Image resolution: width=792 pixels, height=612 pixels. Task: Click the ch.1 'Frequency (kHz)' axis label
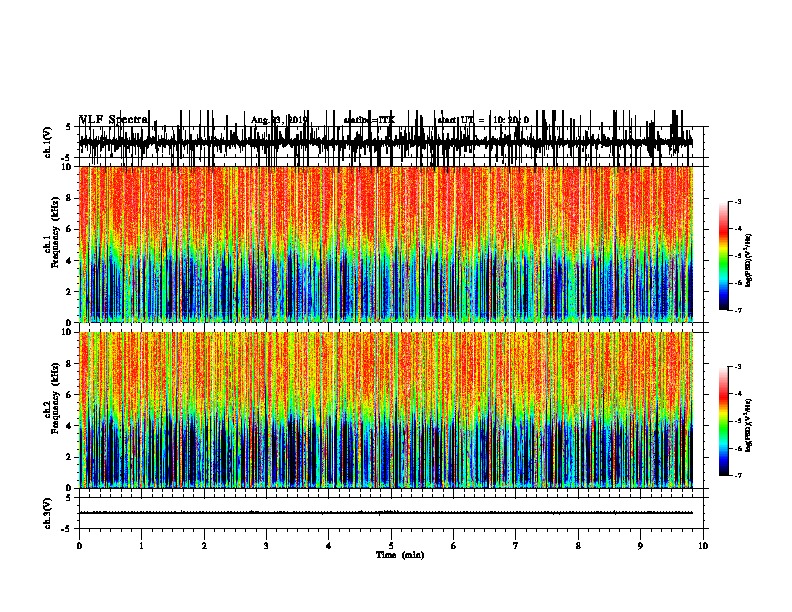point(55,232)
